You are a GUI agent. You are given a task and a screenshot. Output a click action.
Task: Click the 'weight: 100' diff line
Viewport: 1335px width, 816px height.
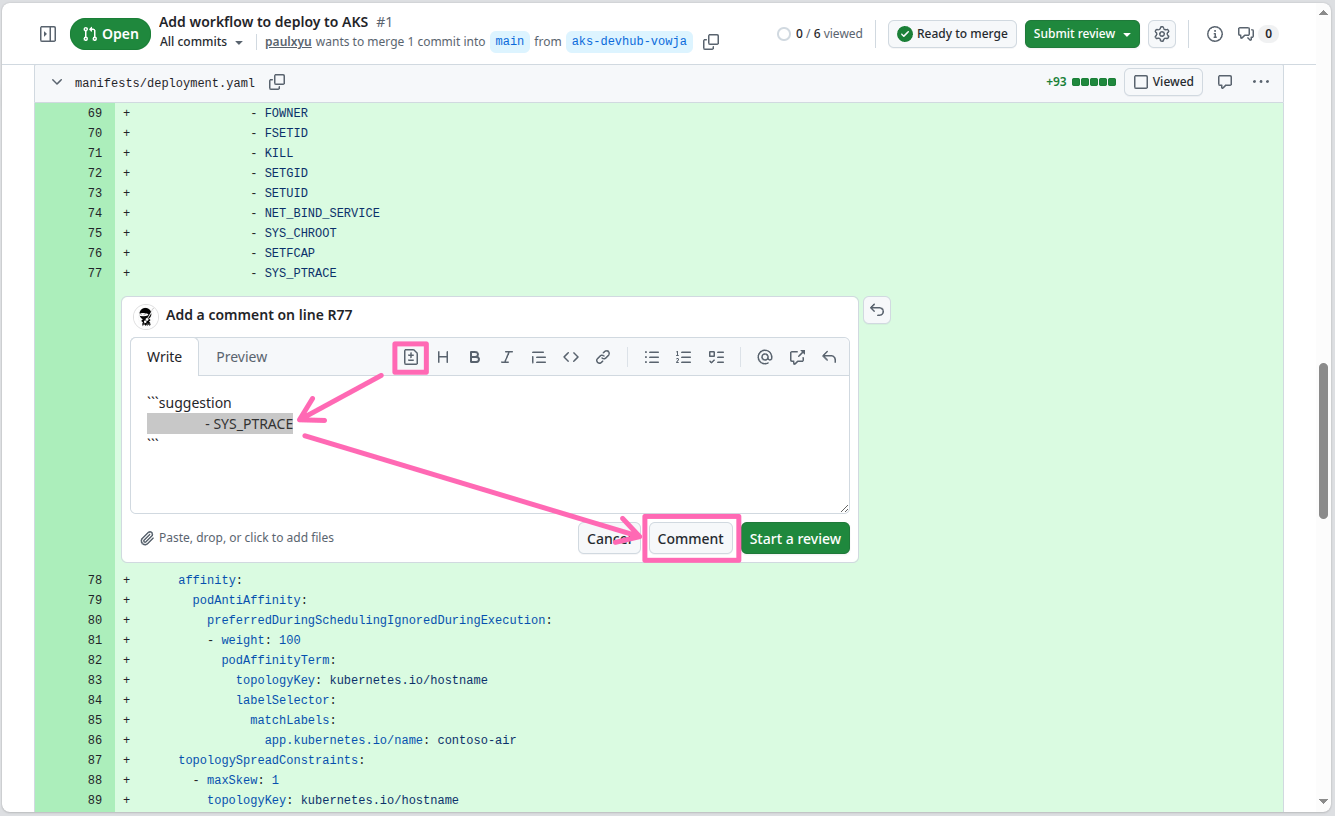pyautogui.click(x=699, y=640)
